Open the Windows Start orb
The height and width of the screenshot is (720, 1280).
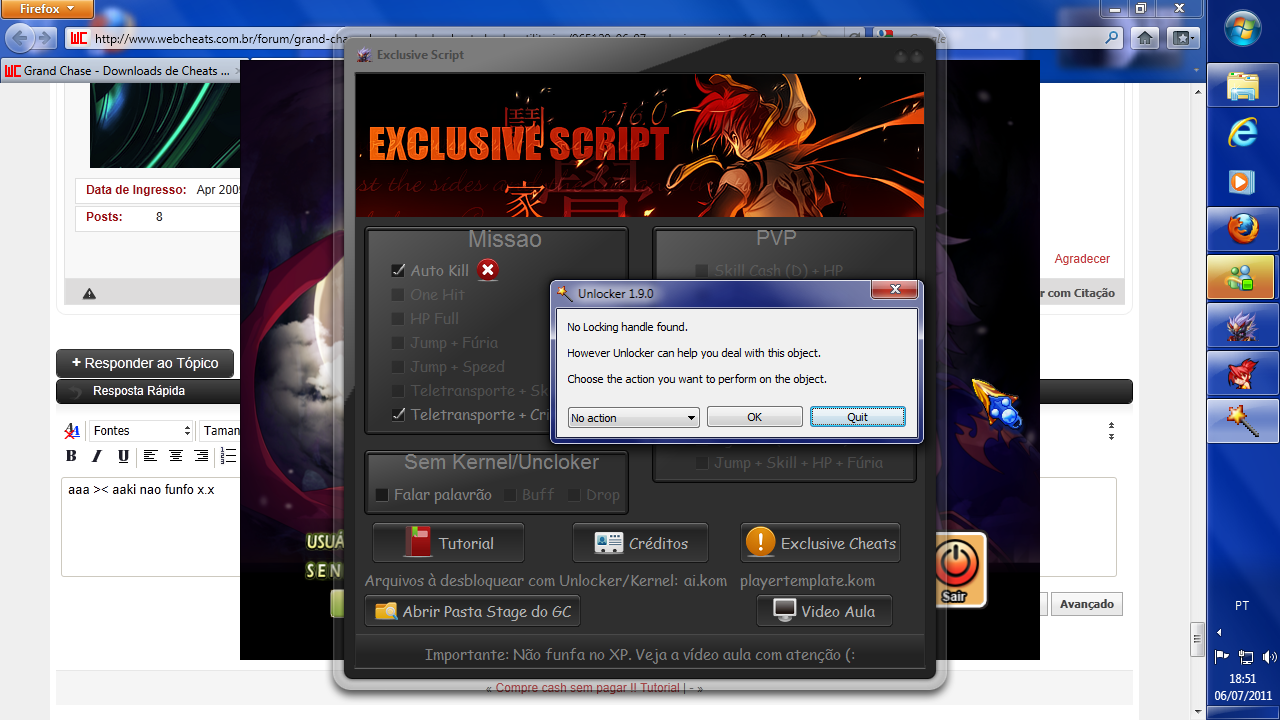[x=1243, y=29]
